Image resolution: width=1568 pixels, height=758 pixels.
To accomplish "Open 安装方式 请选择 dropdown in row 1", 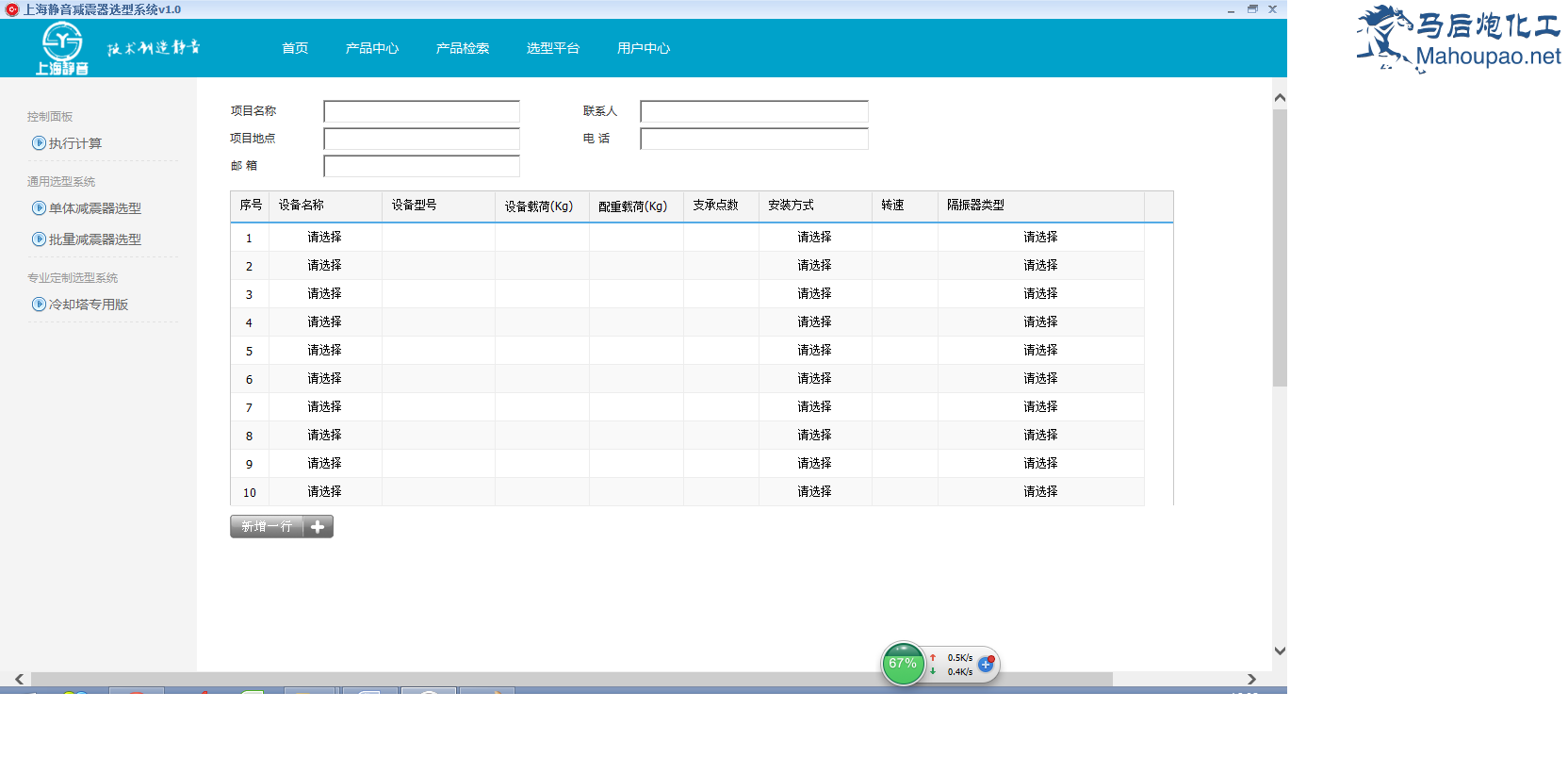I will [815, 238].
